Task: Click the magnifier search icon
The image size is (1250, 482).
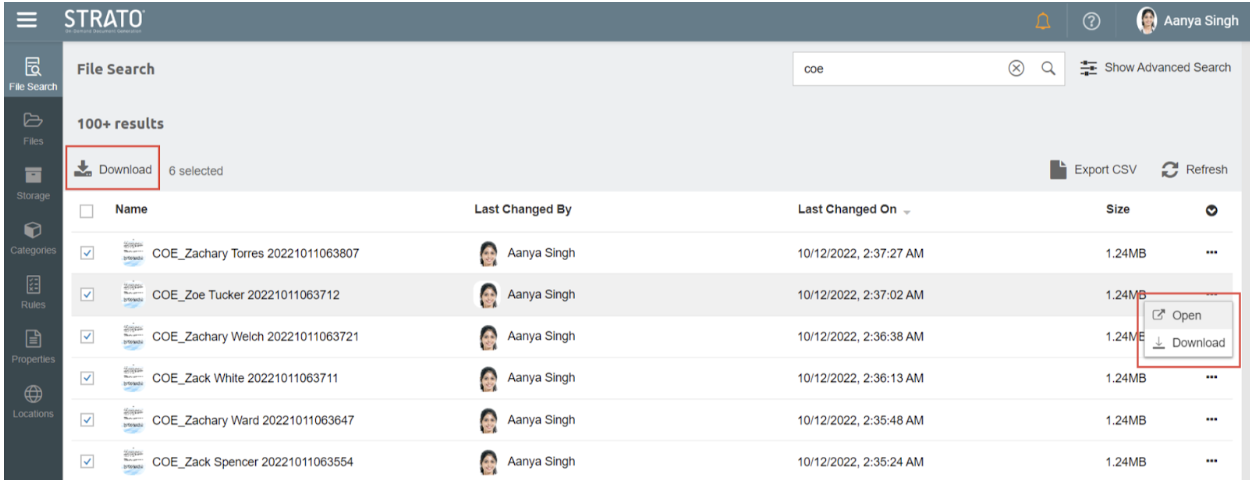Action: coord(1048,69)
